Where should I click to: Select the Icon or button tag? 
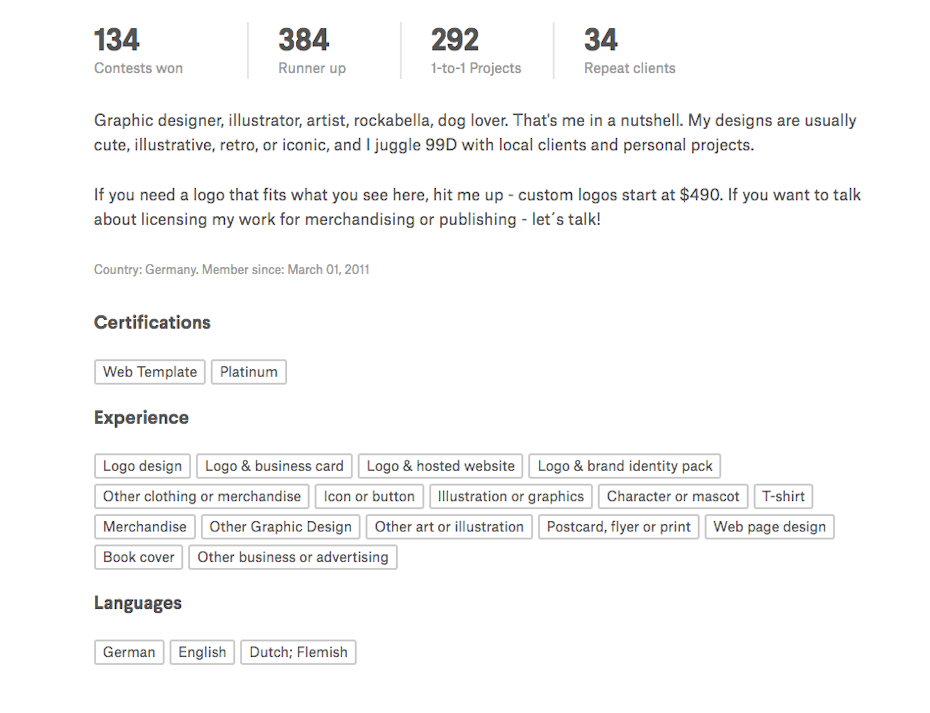pos(369,496)
